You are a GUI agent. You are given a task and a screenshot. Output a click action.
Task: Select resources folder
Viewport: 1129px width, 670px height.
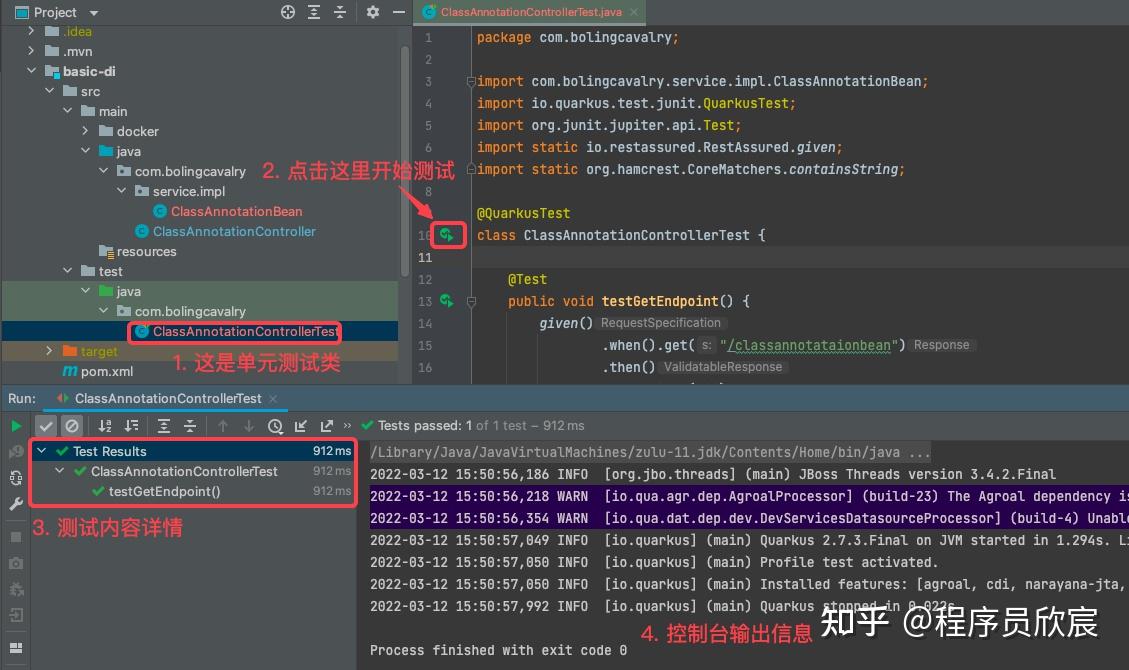tap(146, 251)
